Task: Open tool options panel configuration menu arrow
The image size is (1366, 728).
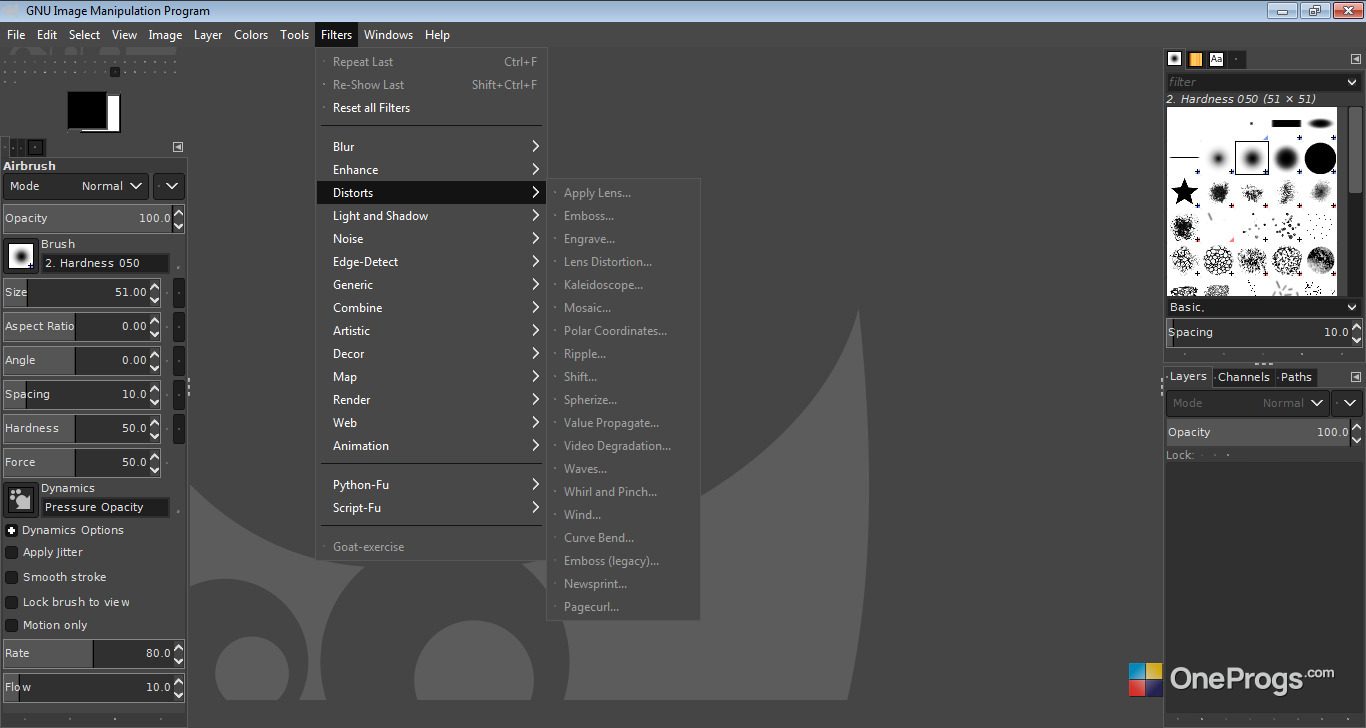Action: coord(178,146)
